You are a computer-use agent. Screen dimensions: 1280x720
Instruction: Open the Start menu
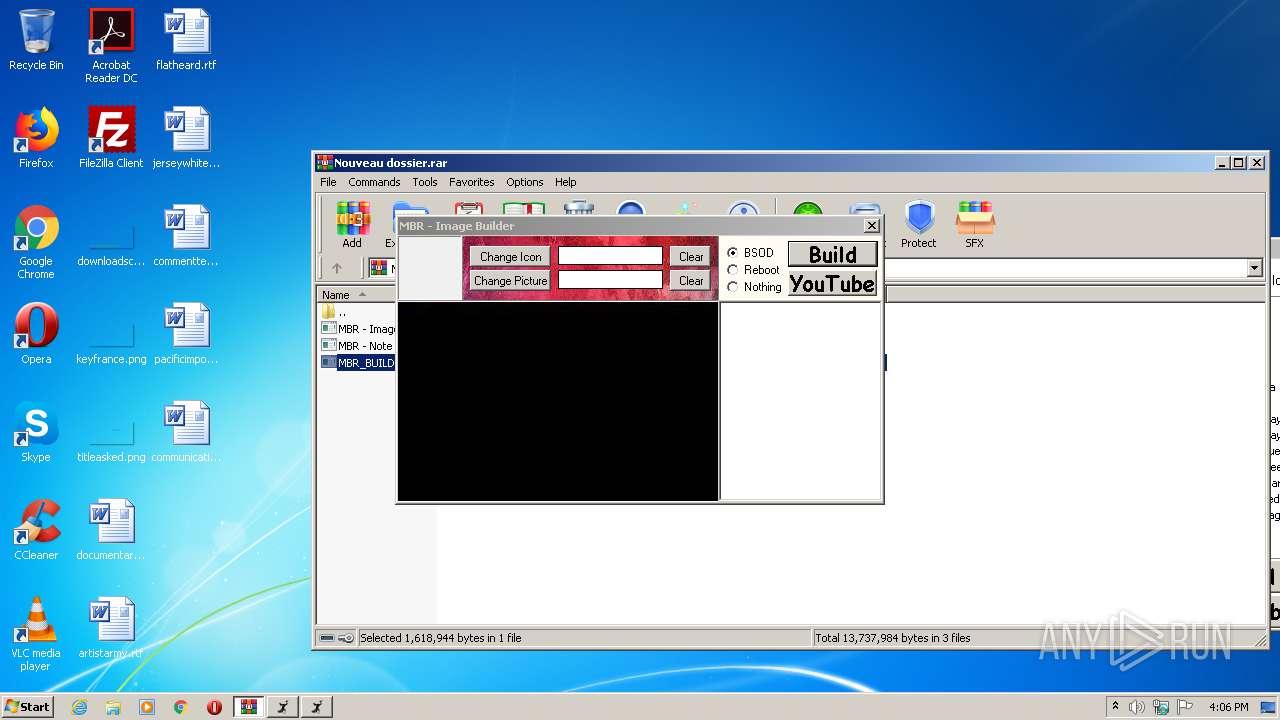pos(27,707)
